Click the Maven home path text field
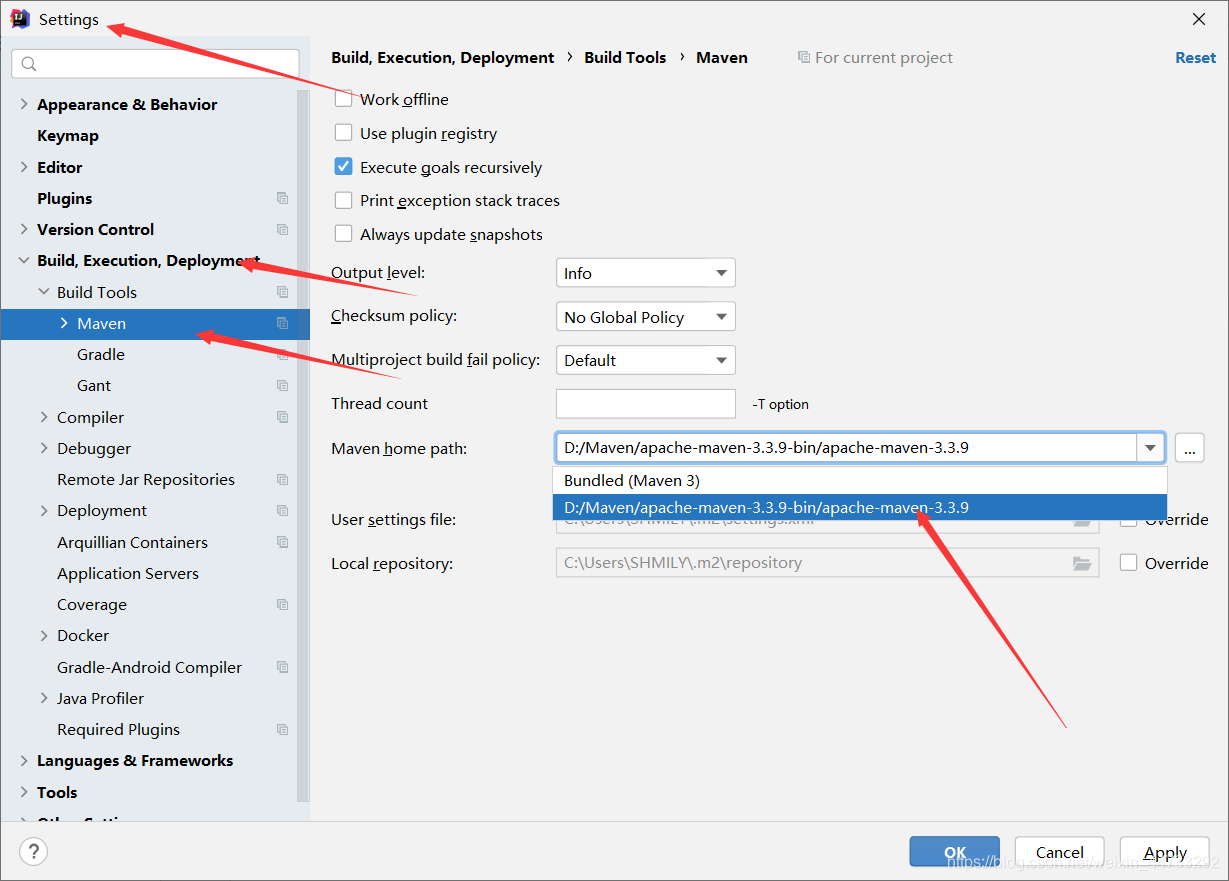The width and height of the screenshot is (1229, 881). [846, 448]
